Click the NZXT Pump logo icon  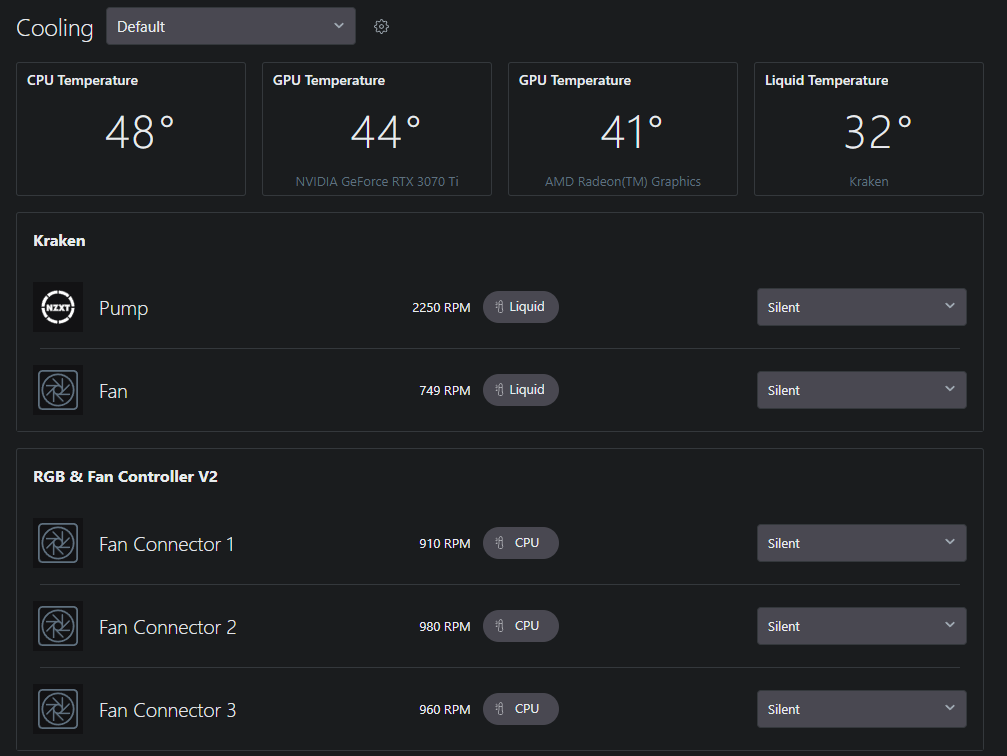coord(58,307)
